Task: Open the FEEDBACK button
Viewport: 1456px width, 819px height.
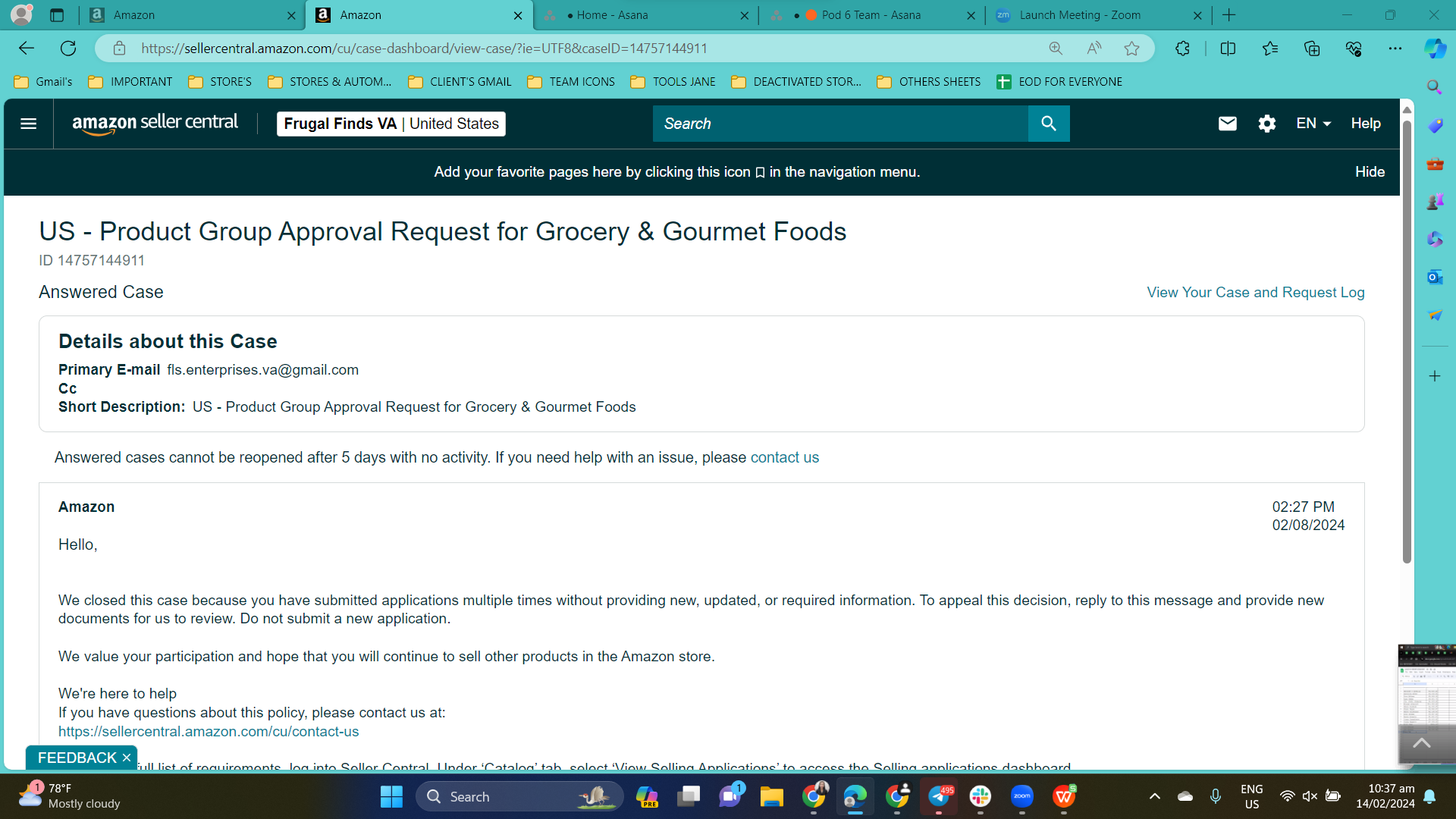Action: pyautogui.click(x=77, y=758)
